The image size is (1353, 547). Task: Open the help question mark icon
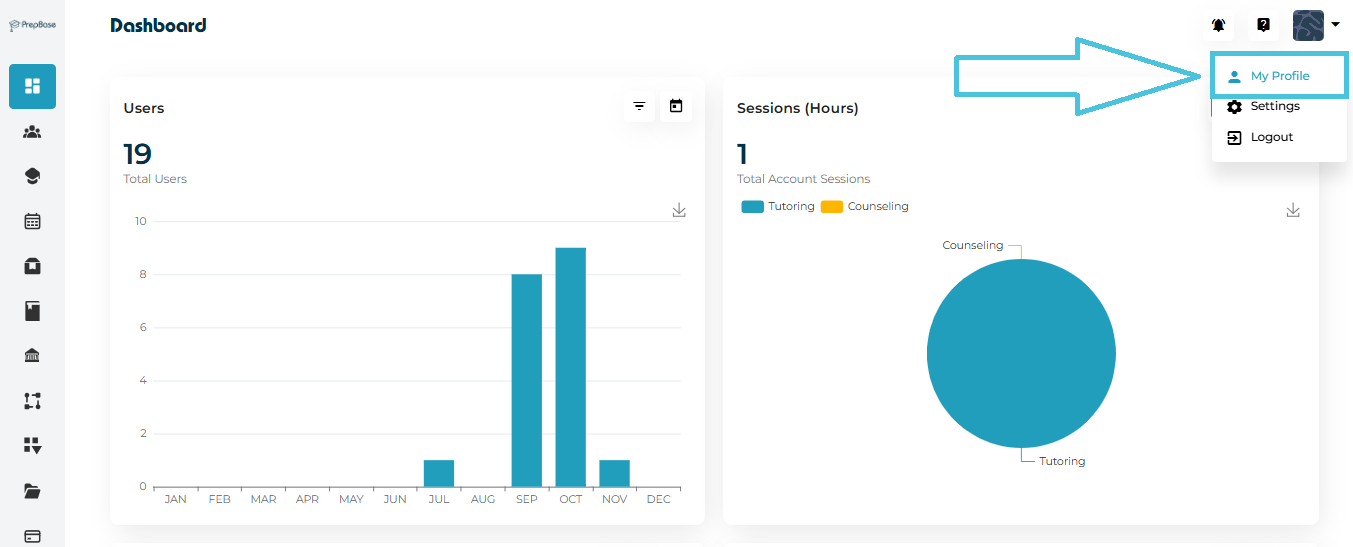pyautogui.click(x=1263, y=25)
